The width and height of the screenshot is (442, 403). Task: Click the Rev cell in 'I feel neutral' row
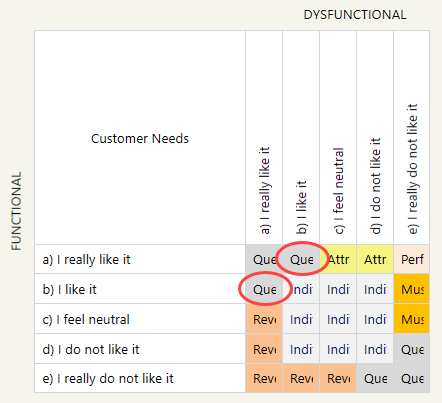click(264, 319)
